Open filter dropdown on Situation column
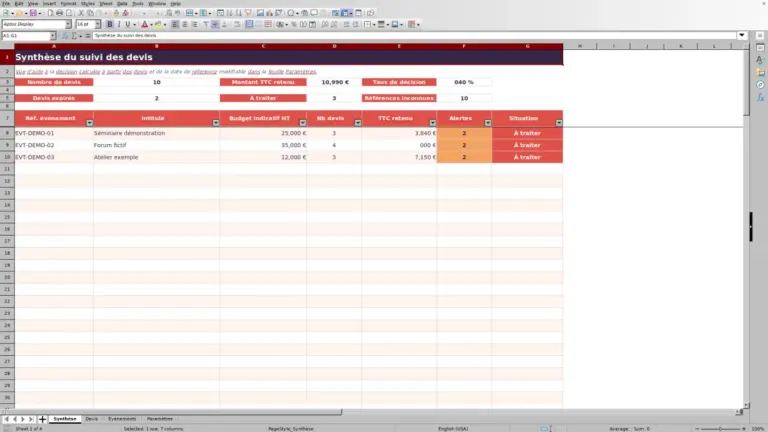Viewport: 768px width, 432px height. coord(559,123)
